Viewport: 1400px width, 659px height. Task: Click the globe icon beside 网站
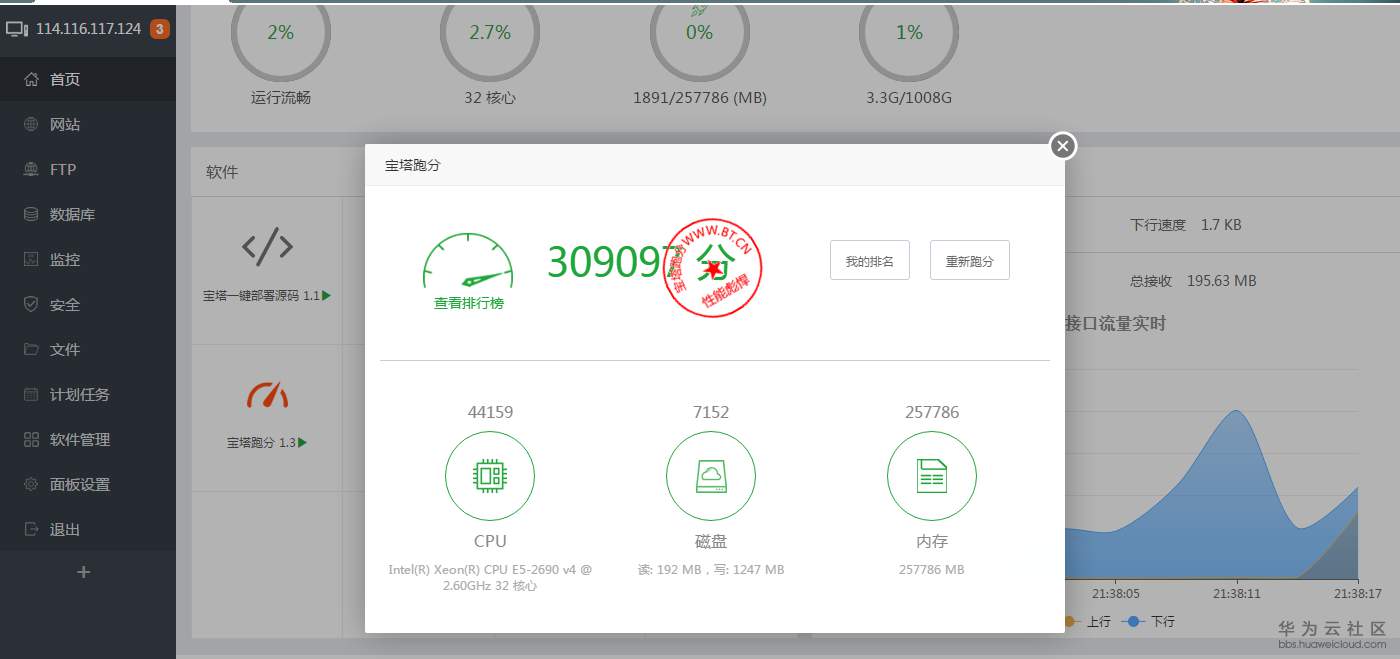(x=31, y=124)
